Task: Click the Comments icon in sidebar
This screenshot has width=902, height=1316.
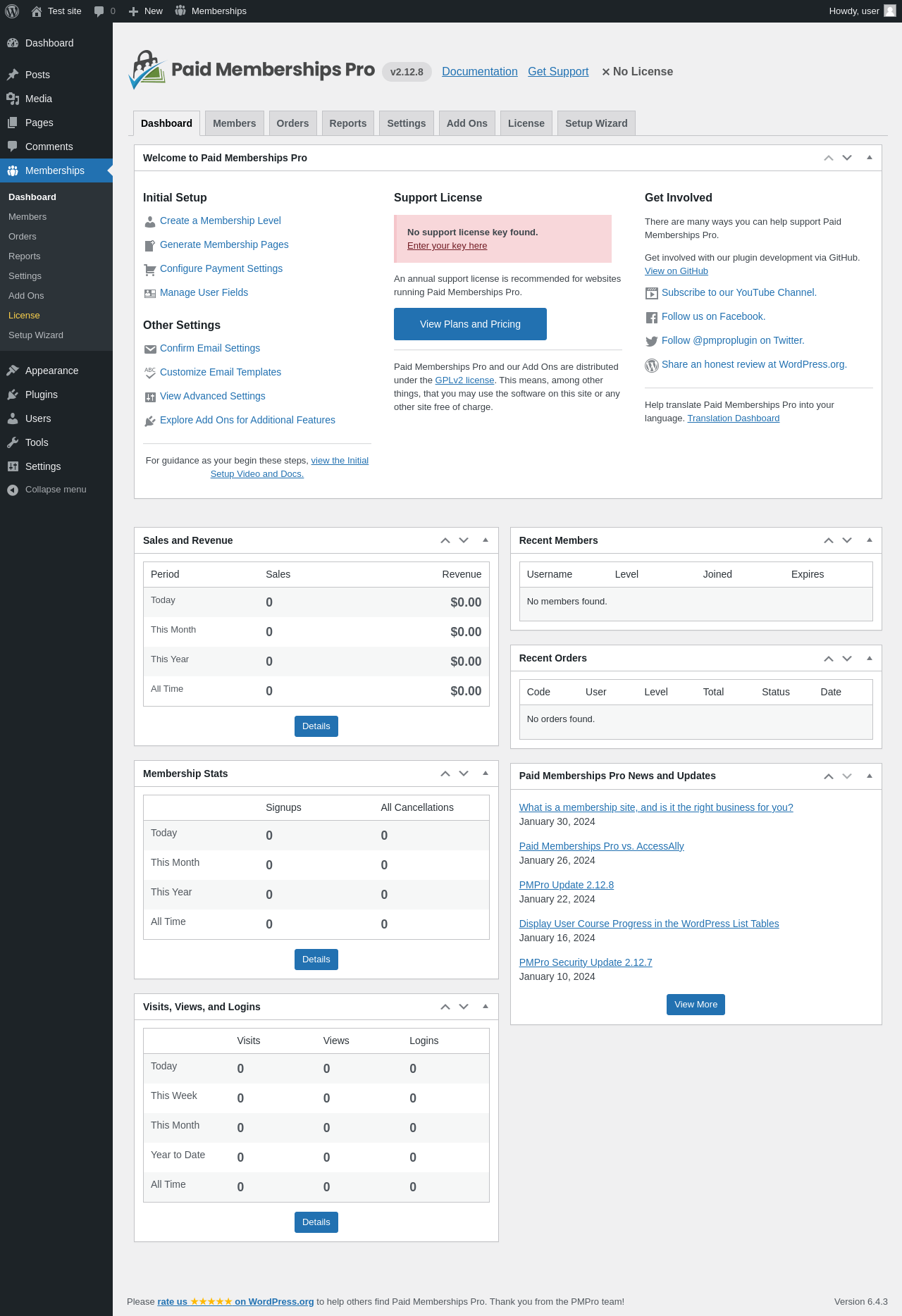Action: tap(13, 147)
